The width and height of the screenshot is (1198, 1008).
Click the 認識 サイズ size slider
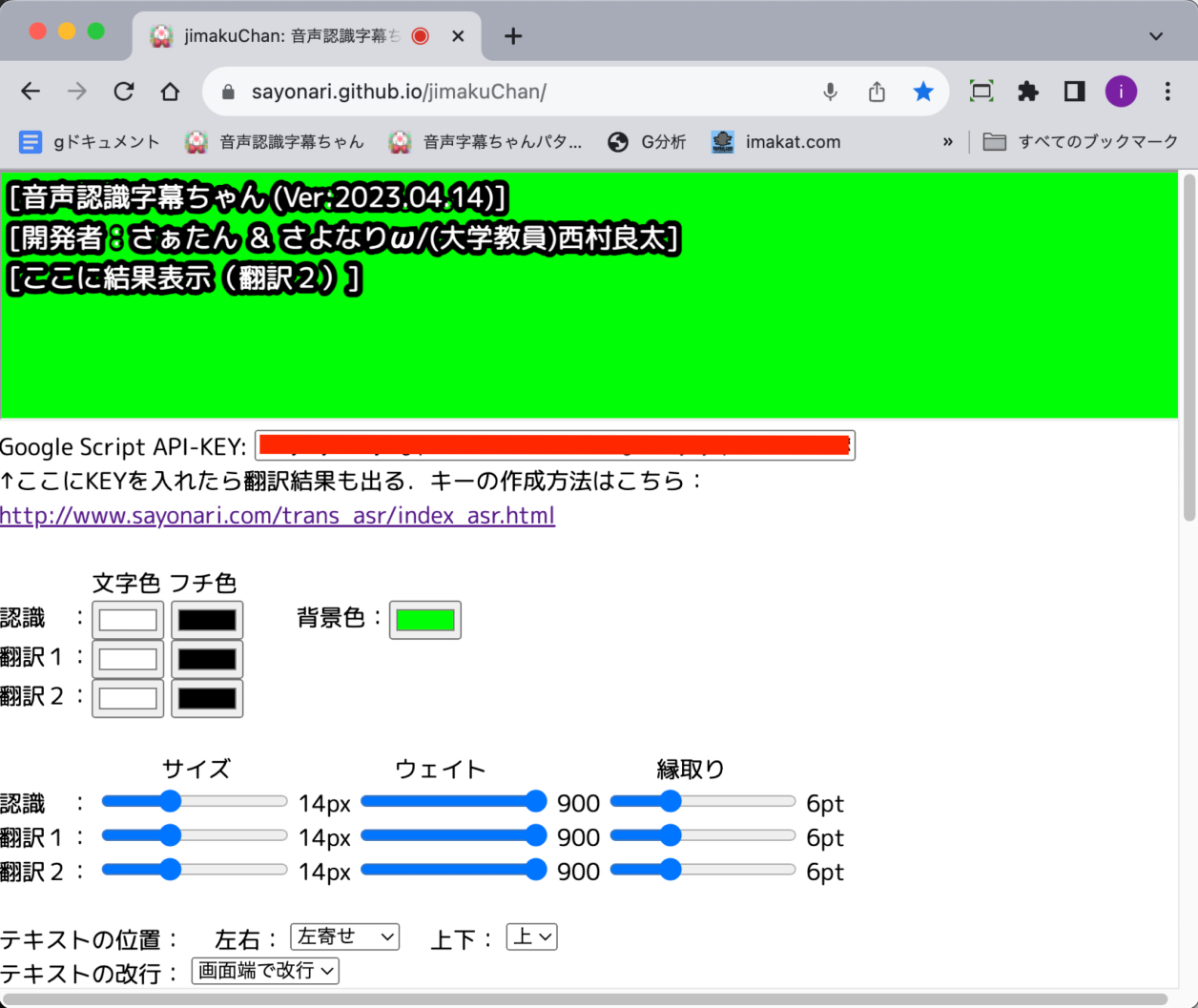(194, 802)
